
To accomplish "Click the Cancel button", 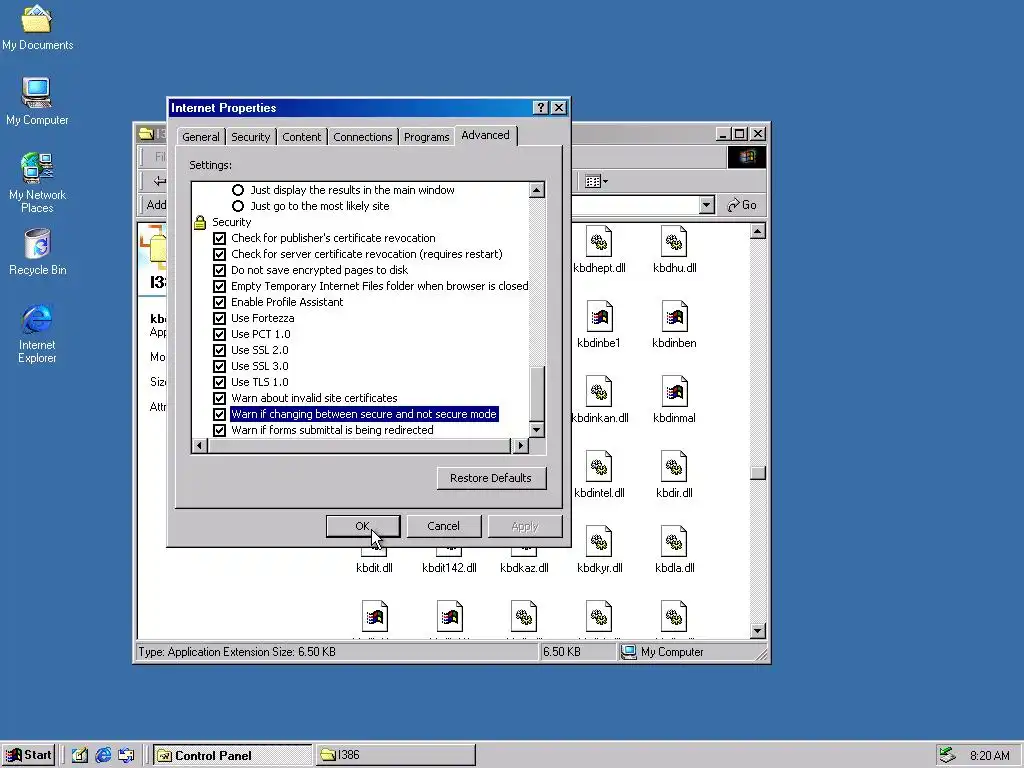I will [443, 526].
